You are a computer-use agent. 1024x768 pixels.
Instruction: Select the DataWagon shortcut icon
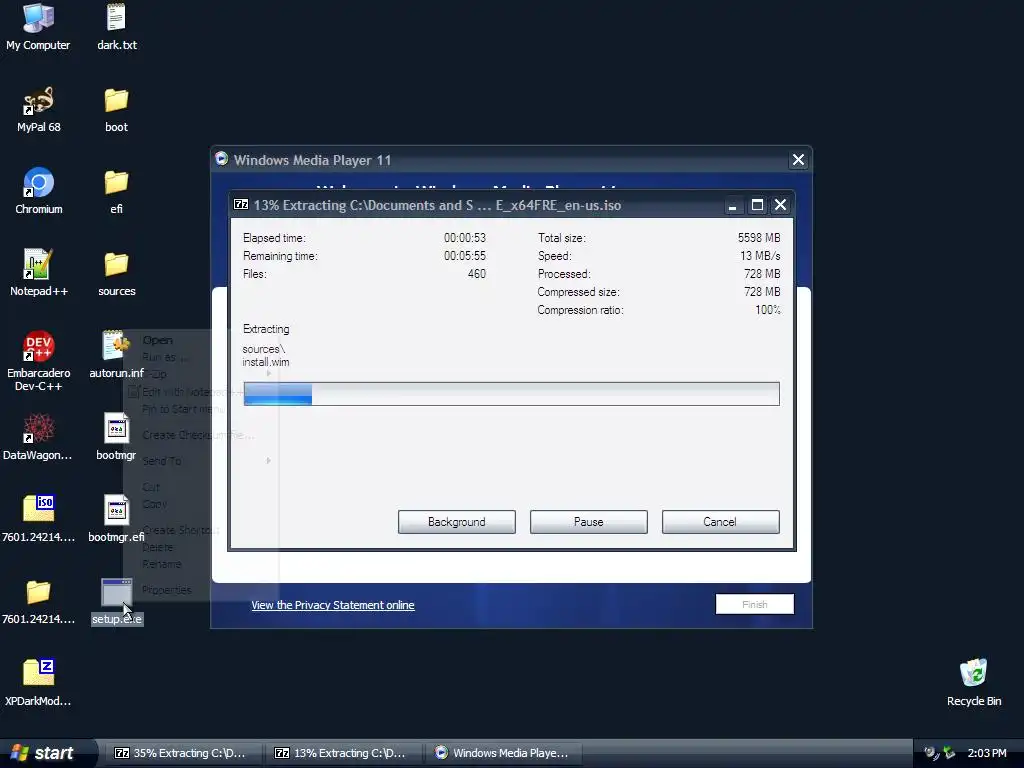(38, 437)
